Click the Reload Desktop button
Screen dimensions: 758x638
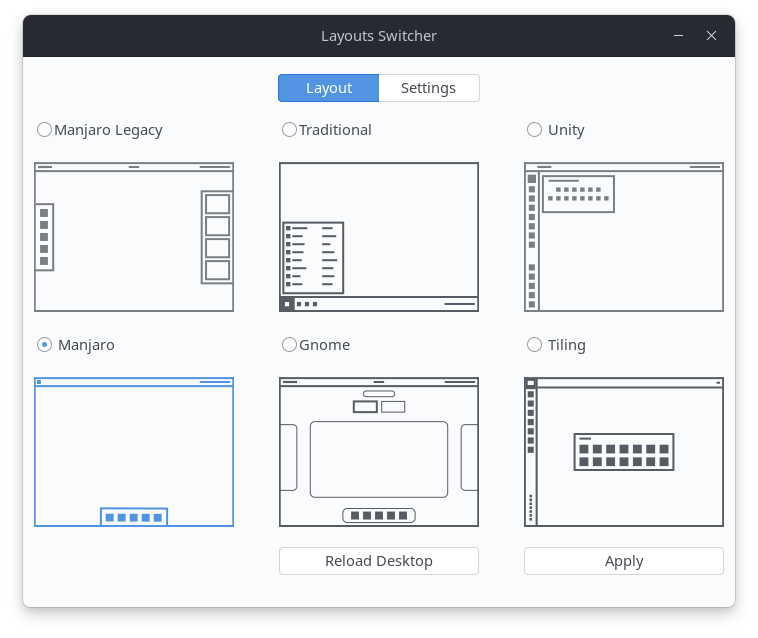point(379,561)
